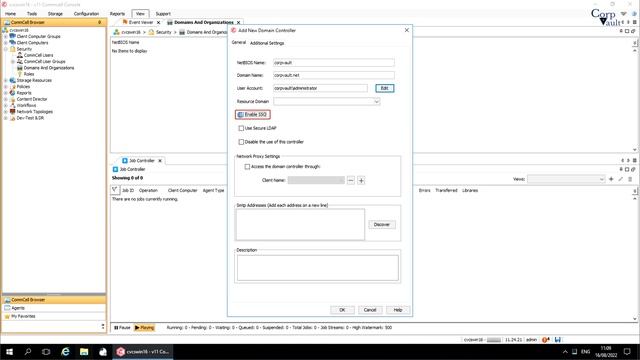Image resolution: width=640 pixels, height=360 pixels.
Task: Click minus button beside Client name
Action: tap(351, 180)
